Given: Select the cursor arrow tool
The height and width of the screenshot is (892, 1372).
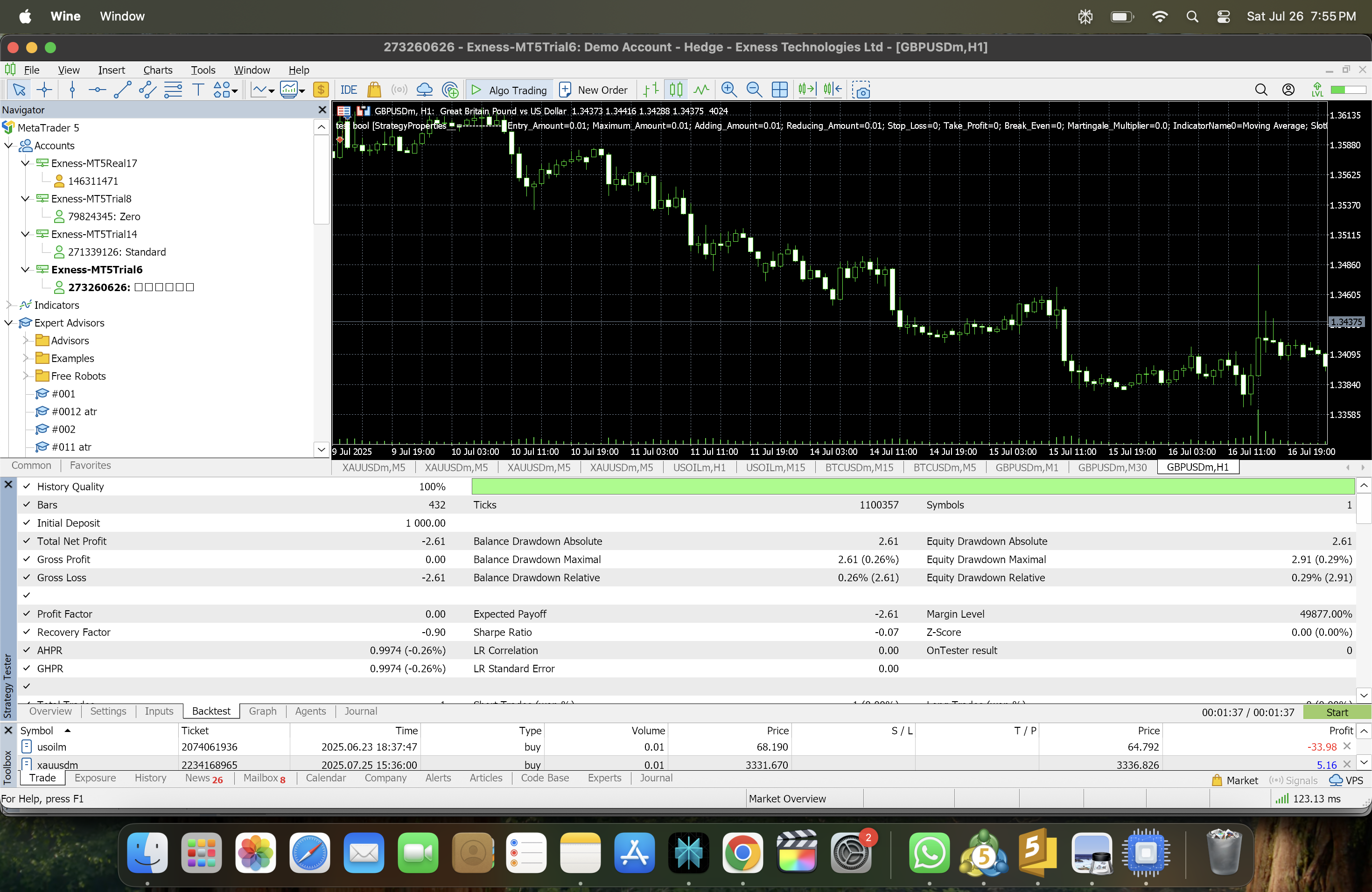Looking at the screenshot, I should pos(19,90).
